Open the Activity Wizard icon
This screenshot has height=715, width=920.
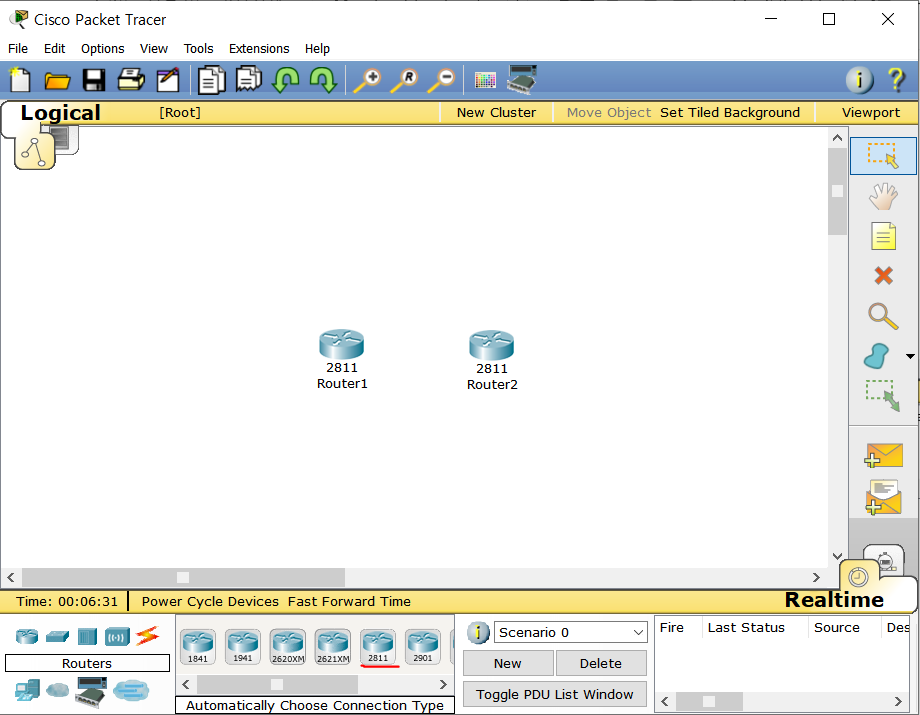[x=168, y=80]
